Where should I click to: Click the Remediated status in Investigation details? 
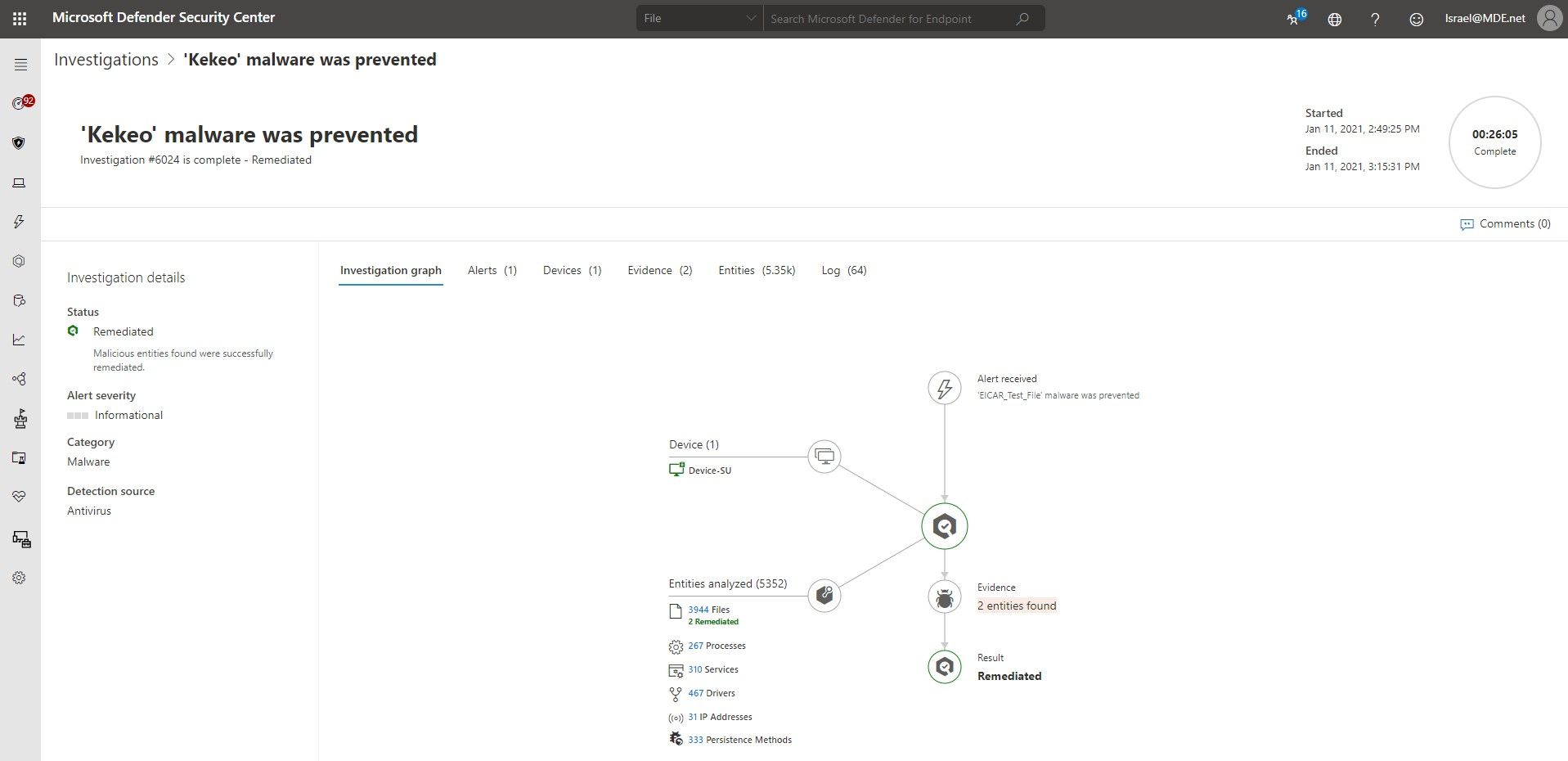pos(123,331)
